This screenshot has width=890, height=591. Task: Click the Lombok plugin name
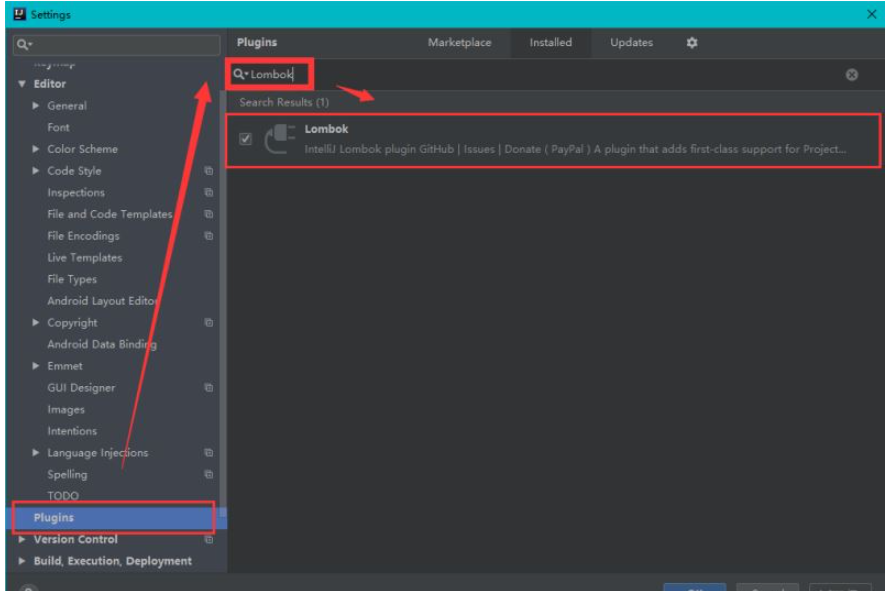click(326, 129)
